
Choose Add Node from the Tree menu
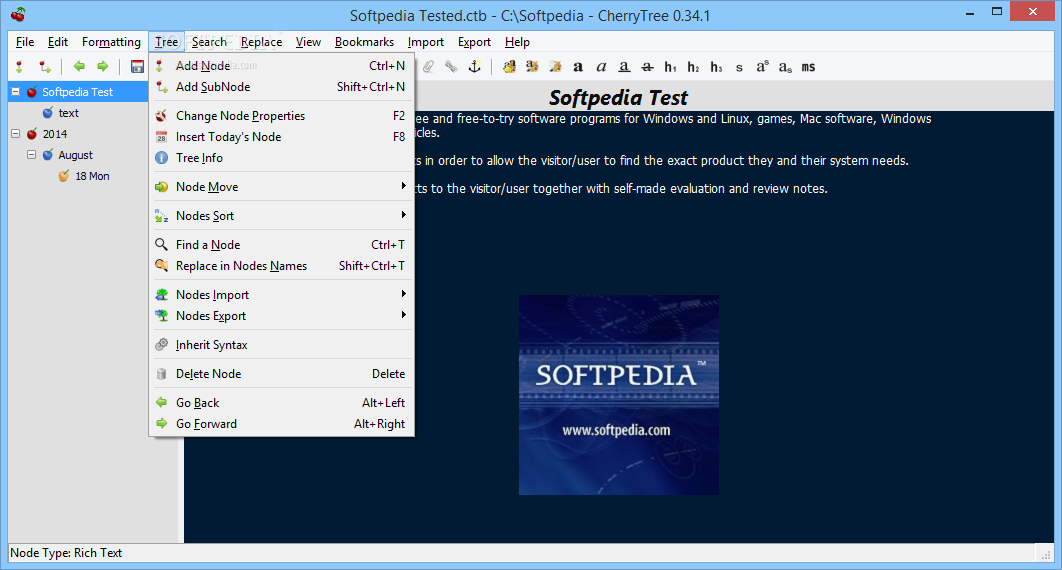tap(281, 66)
